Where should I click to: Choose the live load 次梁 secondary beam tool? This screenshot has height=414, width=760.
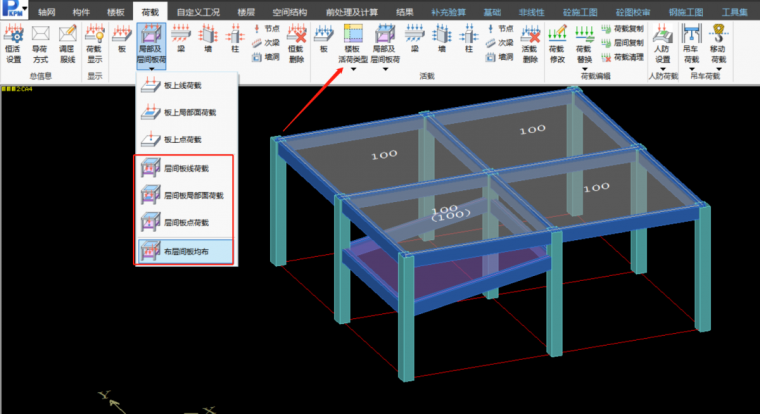tap(500, 43)
